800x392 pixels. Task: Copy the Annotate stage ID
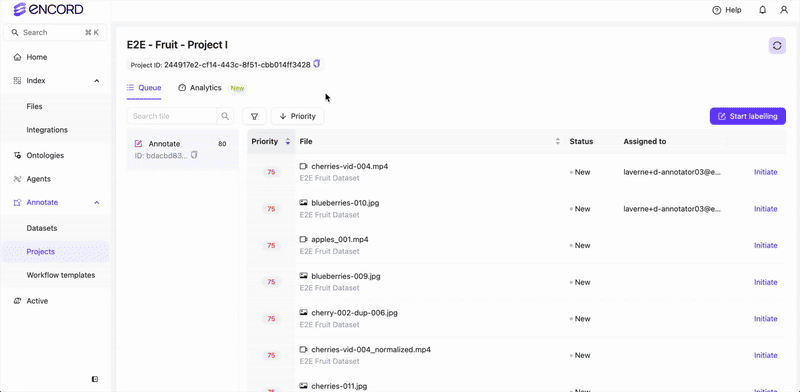[x=194, y=155]
